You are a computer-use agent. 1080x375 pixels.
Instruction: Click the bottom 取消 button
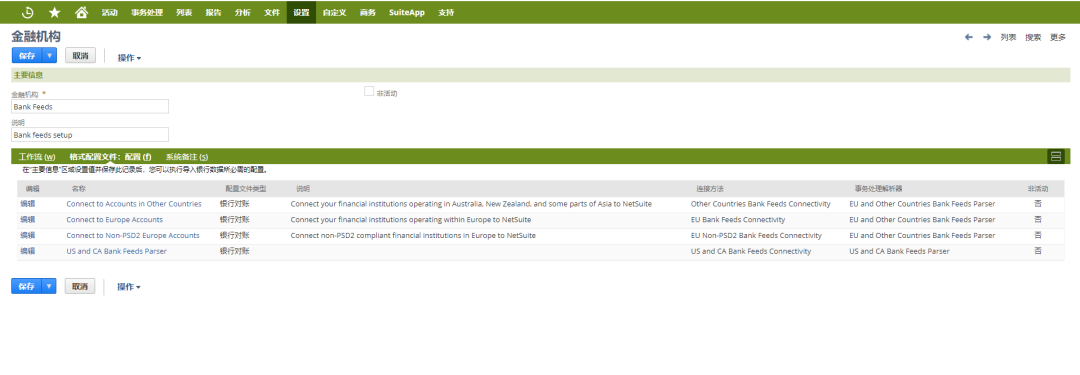[x=81, y=286]
